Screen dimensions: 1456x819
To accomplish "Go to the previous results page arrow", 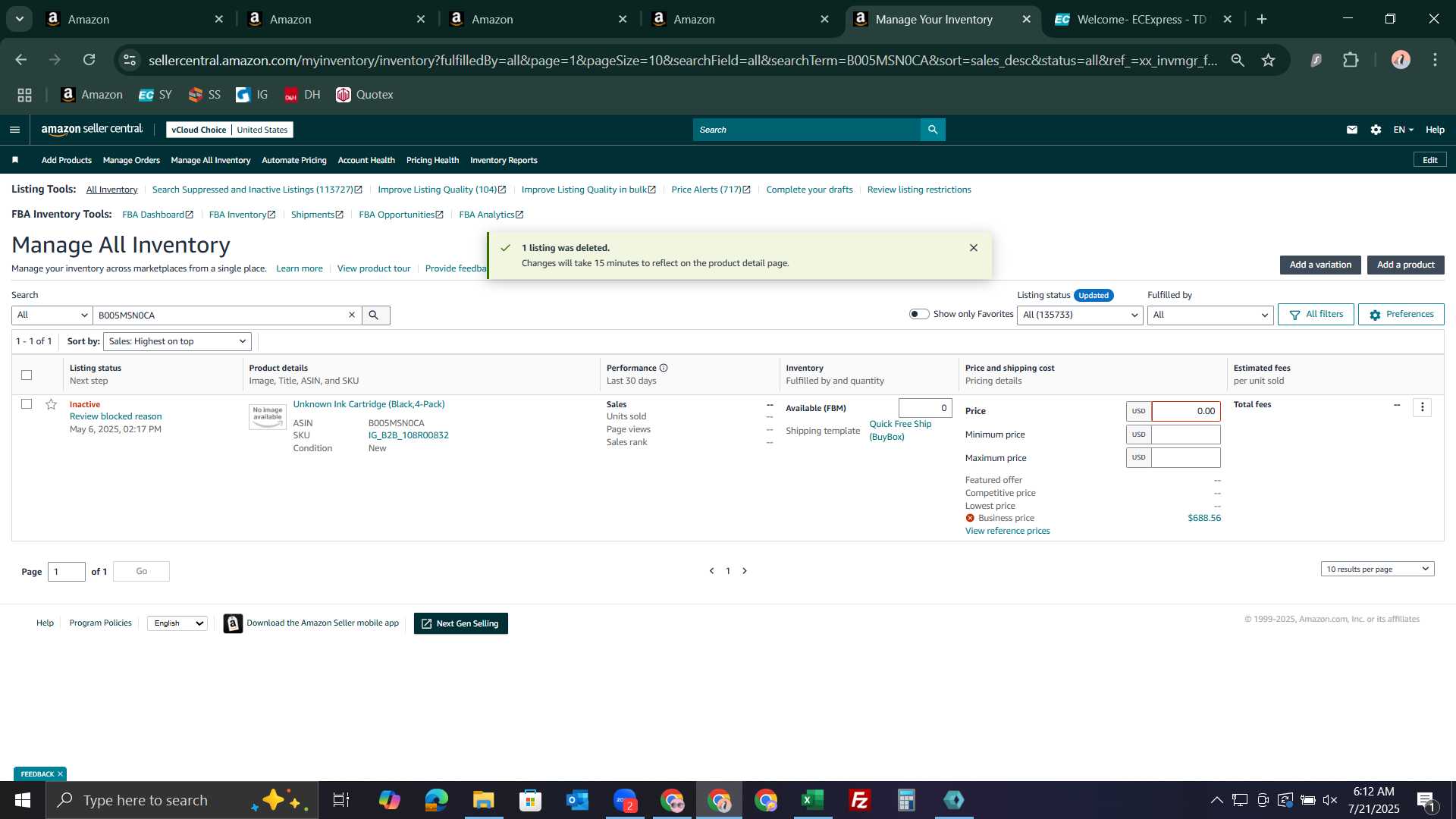I will point(711,571).
